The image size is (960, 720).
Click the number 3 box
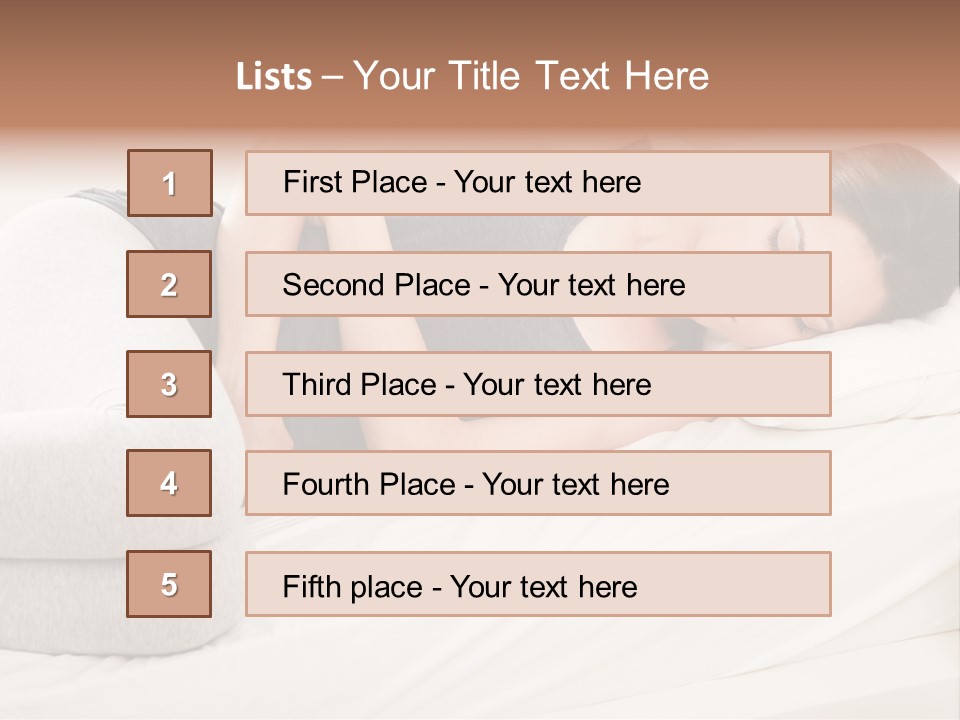pyautogui.click(x=169, y=384)
